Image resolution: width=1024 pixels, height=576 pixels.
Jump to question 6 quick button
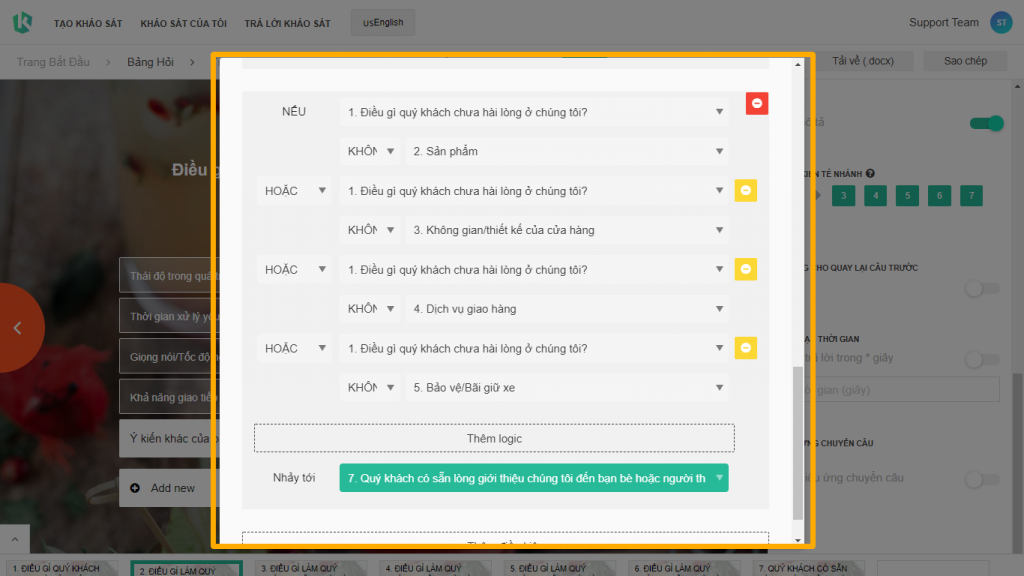[940, 195]
